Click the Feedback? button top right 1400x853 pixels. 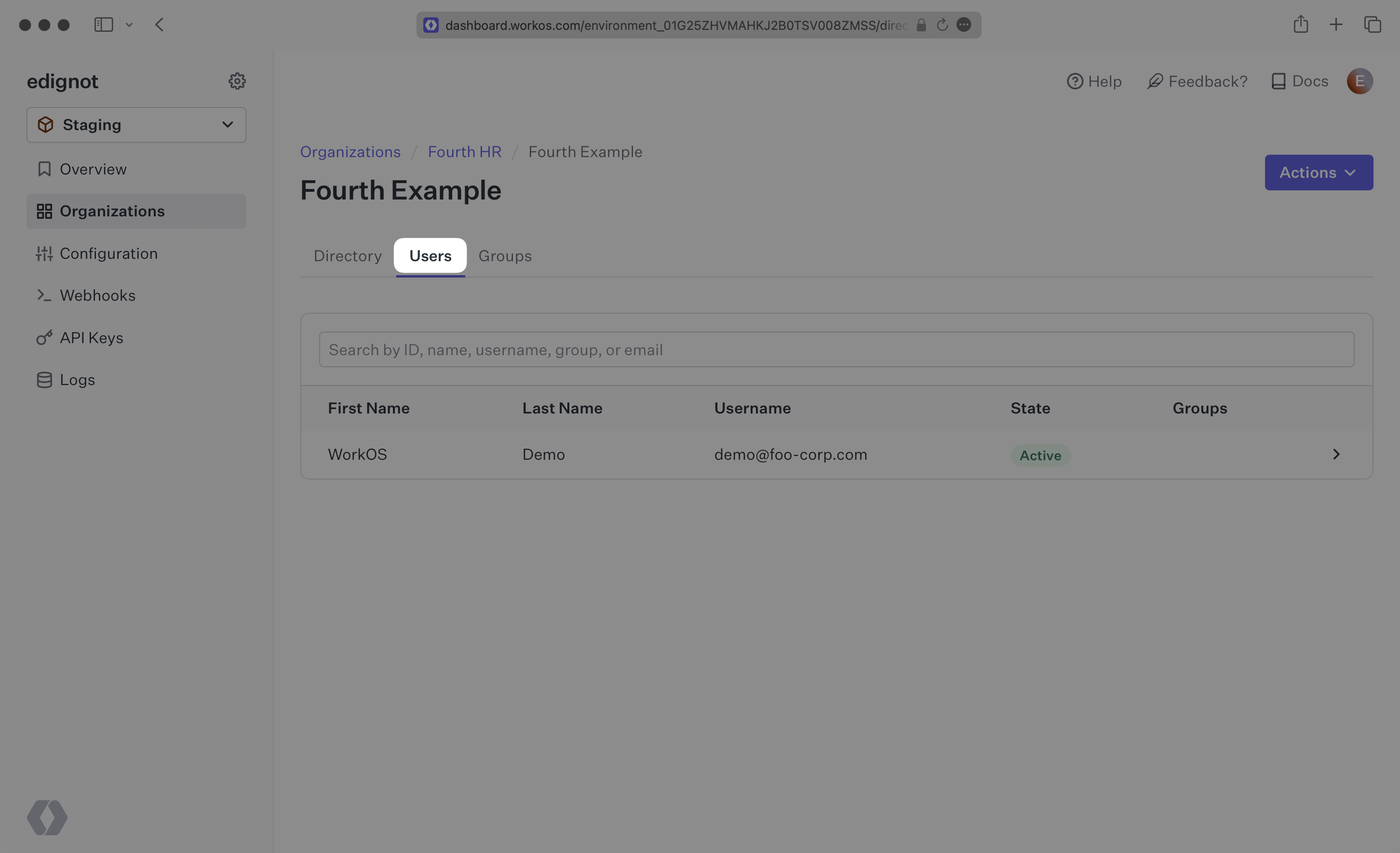pos(1197,81)
